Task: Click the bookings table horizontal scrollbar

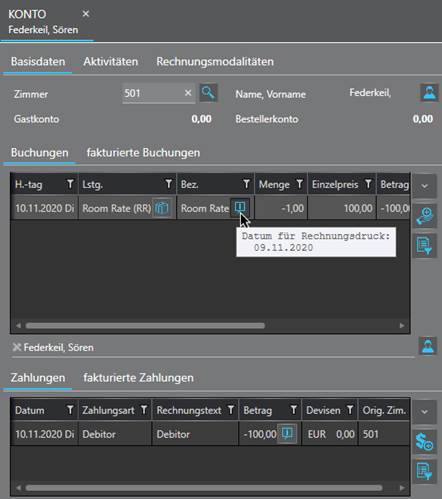Action: click(x=145, y=325)
